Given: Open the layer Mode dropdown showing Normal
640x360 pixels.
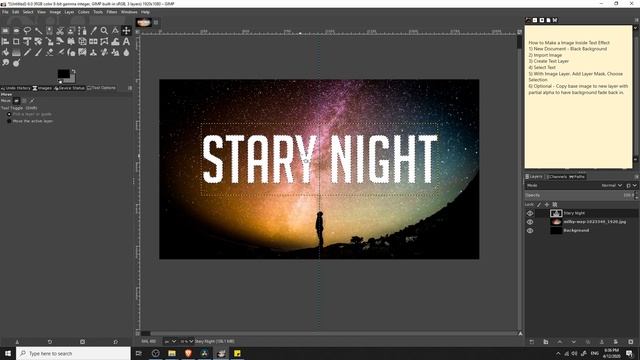Looking at the screenshot, I should coord(611,185).
